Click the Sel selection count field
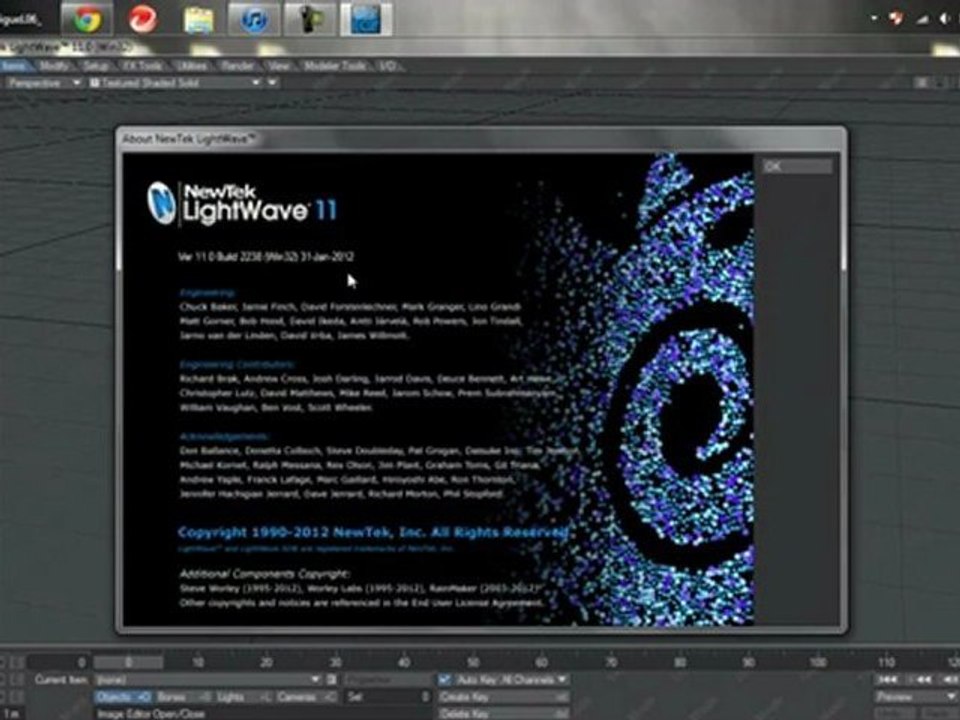The height and width of the screenshot is (720, 960). tap(389, 697)
